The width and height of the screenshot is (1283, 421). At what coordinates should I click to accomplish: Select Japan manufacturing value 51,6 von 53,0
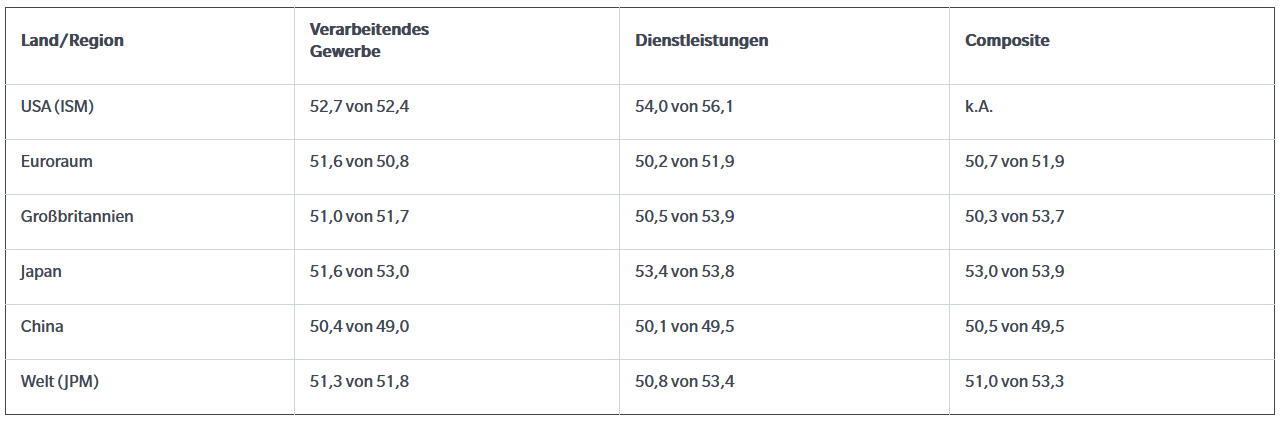pos(359,271)
